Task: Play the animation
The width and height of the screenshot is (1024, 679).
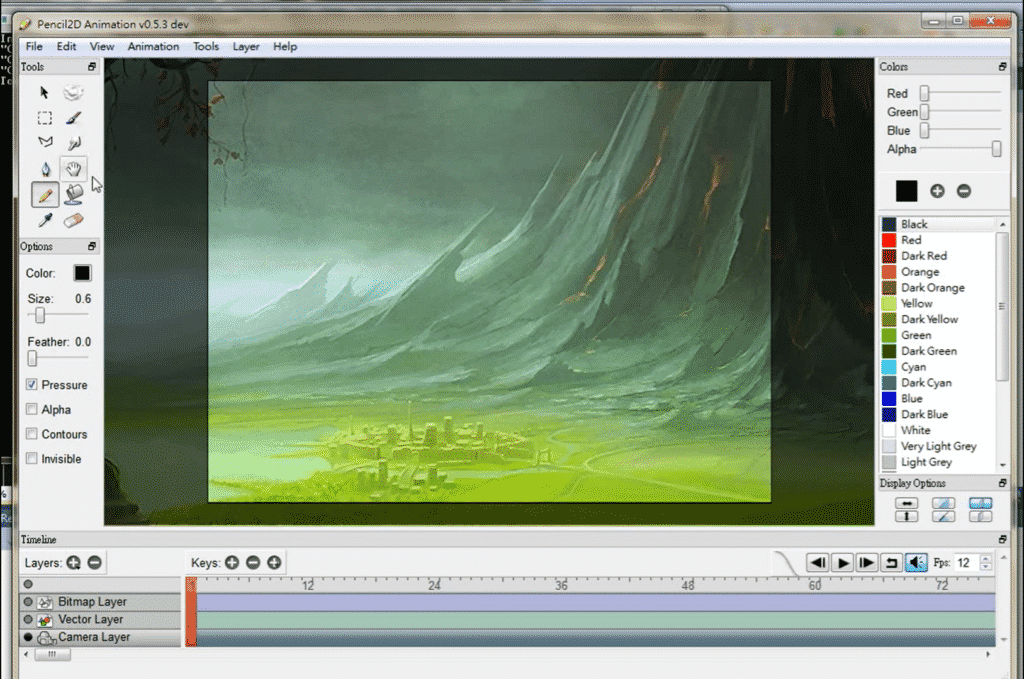Action: [x=843, y=562]
